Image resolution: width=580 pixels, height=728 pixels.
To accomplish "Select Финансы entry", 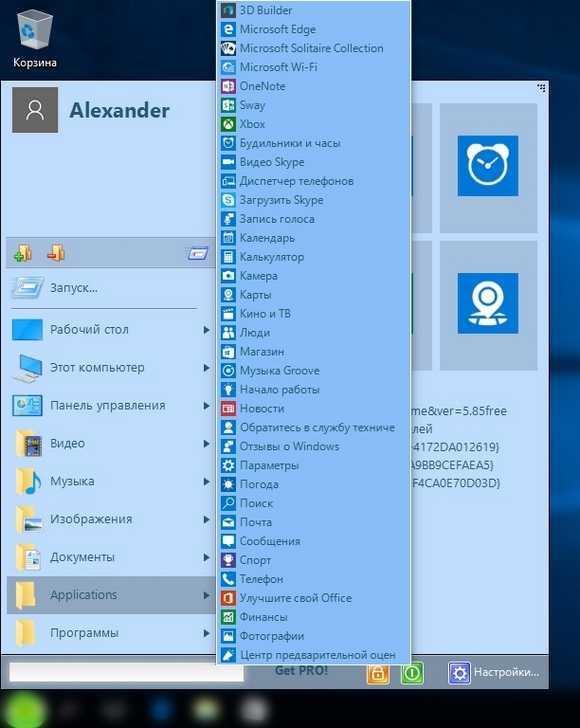I will pos(315,617).
